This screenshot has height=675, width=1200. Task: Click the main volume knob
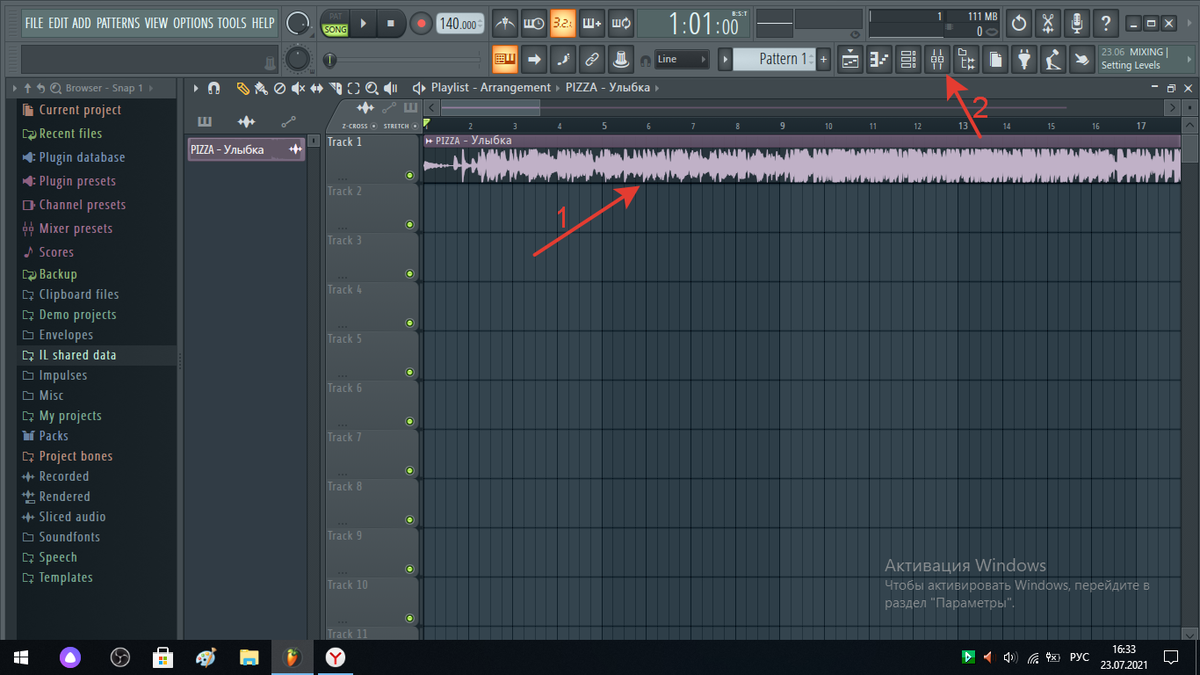click(298, 23)
